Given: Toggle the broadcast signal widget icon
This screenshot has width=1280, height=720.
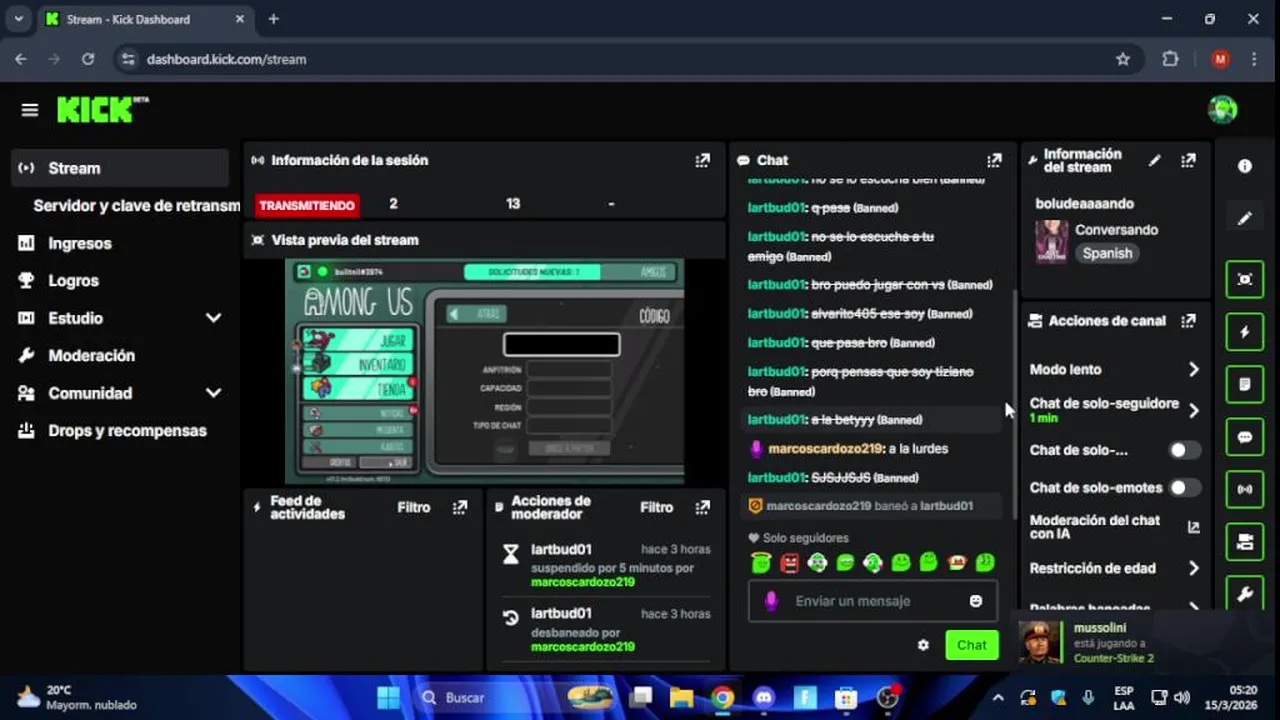Looking at the screenshot, I should [x=1245, y=489].
